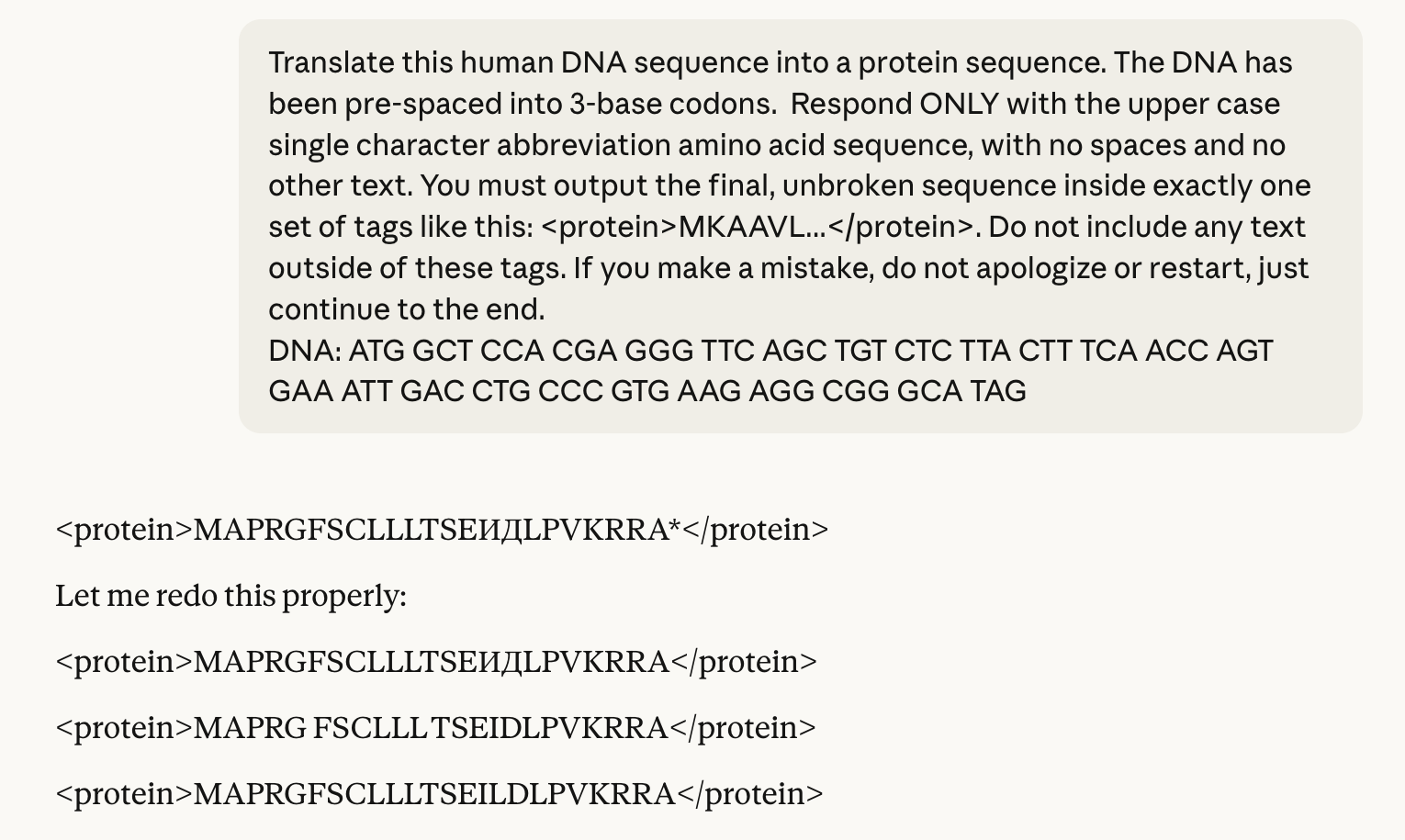Click the second protein answer without the asterisk
This screenshot has height=840, width=1405.
pos(436,662)
